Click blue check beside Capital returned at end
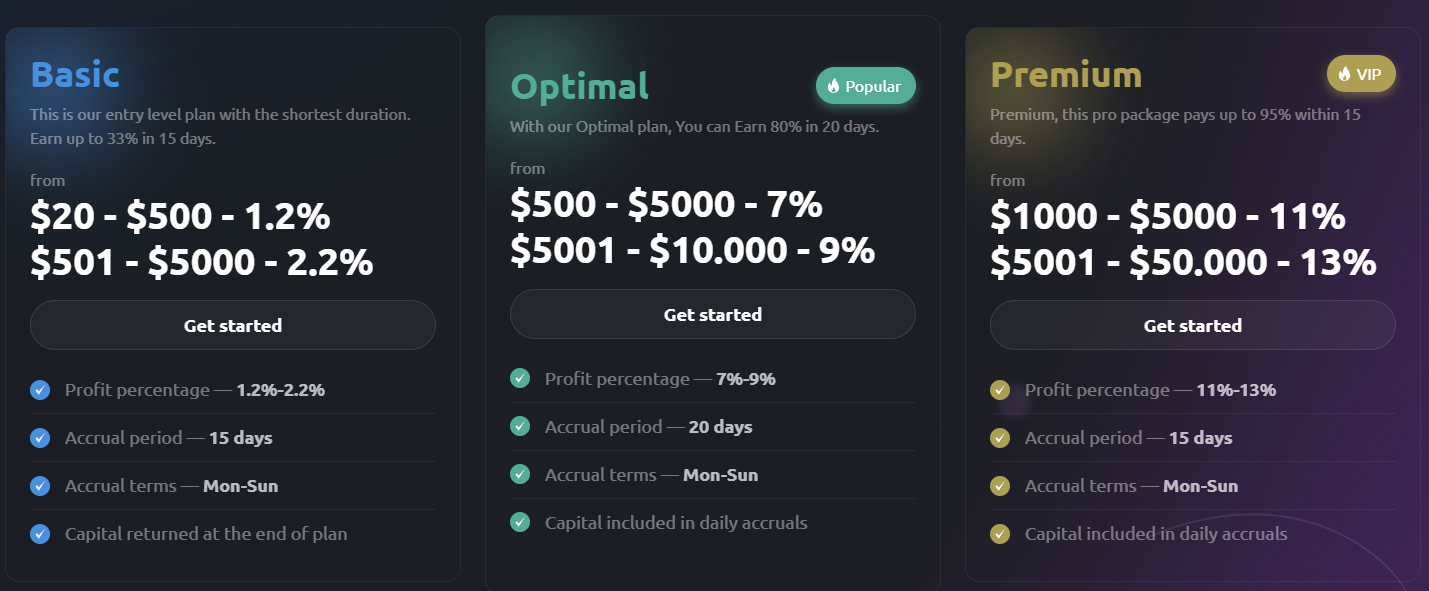This screenshot has width=1429, height=591. (x=40, y=534)
